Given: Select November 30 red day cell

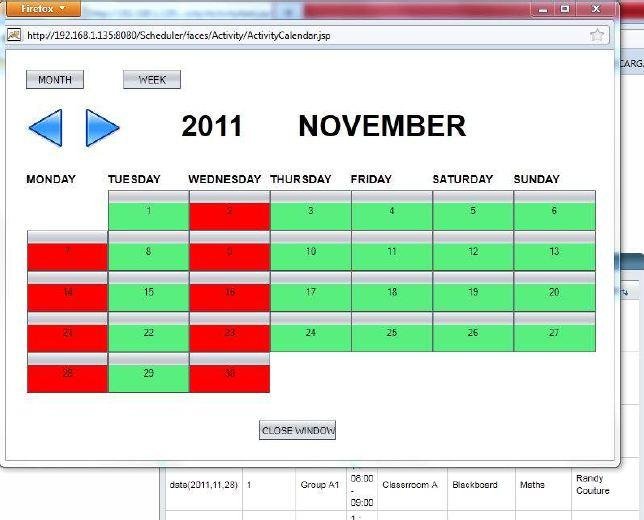Looking at the screenshot, I should pyautogui.click(x=230, y=373).
